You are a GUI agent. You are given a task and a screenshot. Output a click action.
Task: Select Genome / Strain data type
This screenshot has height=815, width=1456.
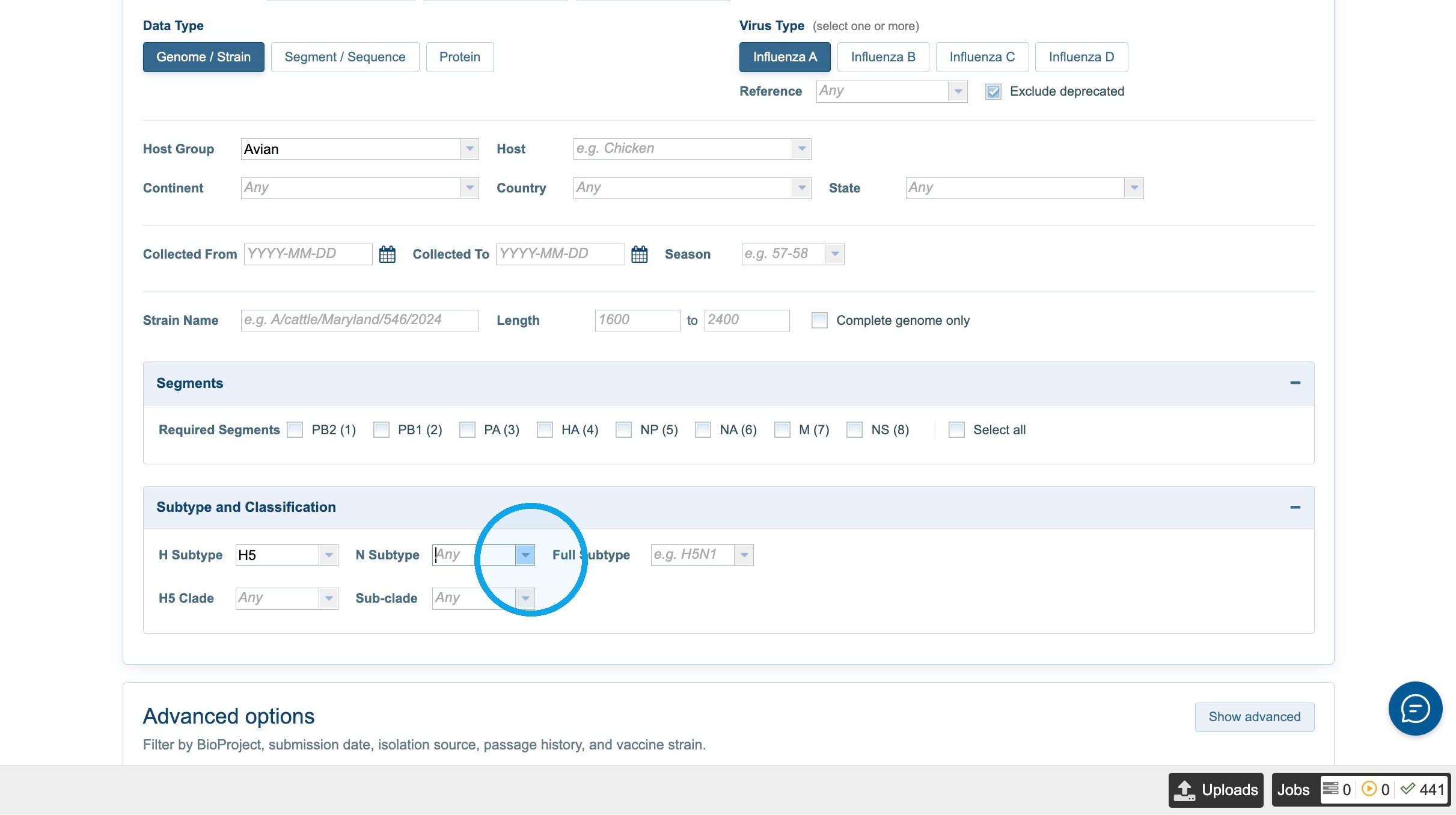[203, 57]
